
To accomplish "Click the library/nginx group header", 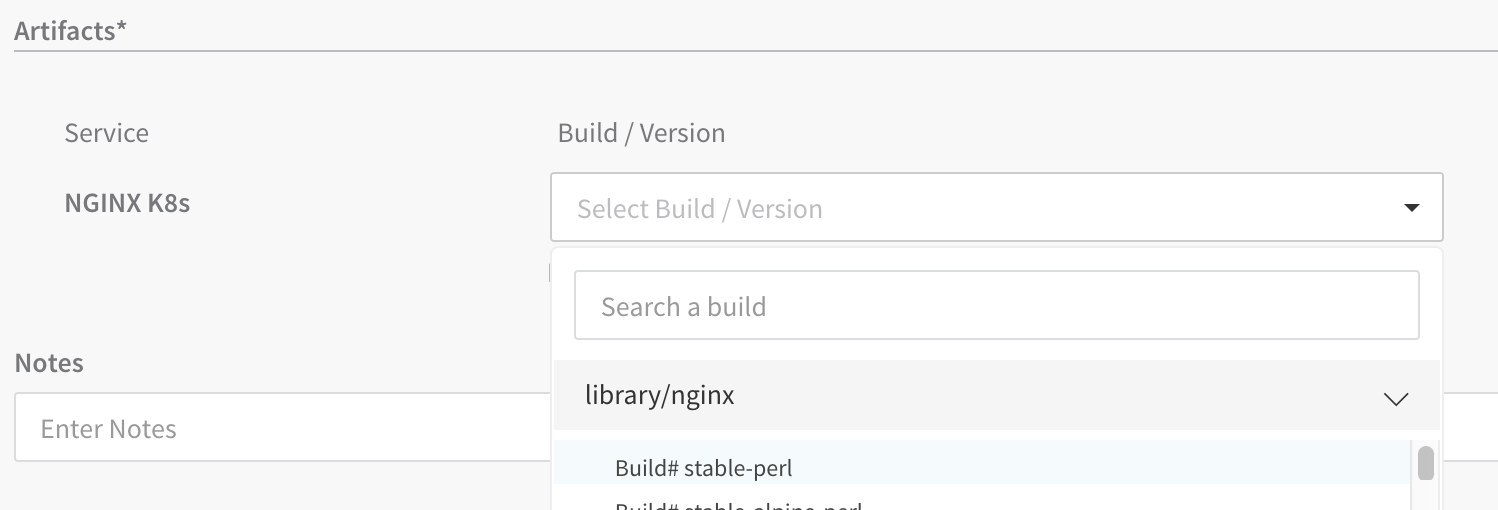I will pyautogui.click(x=996, y=396).
